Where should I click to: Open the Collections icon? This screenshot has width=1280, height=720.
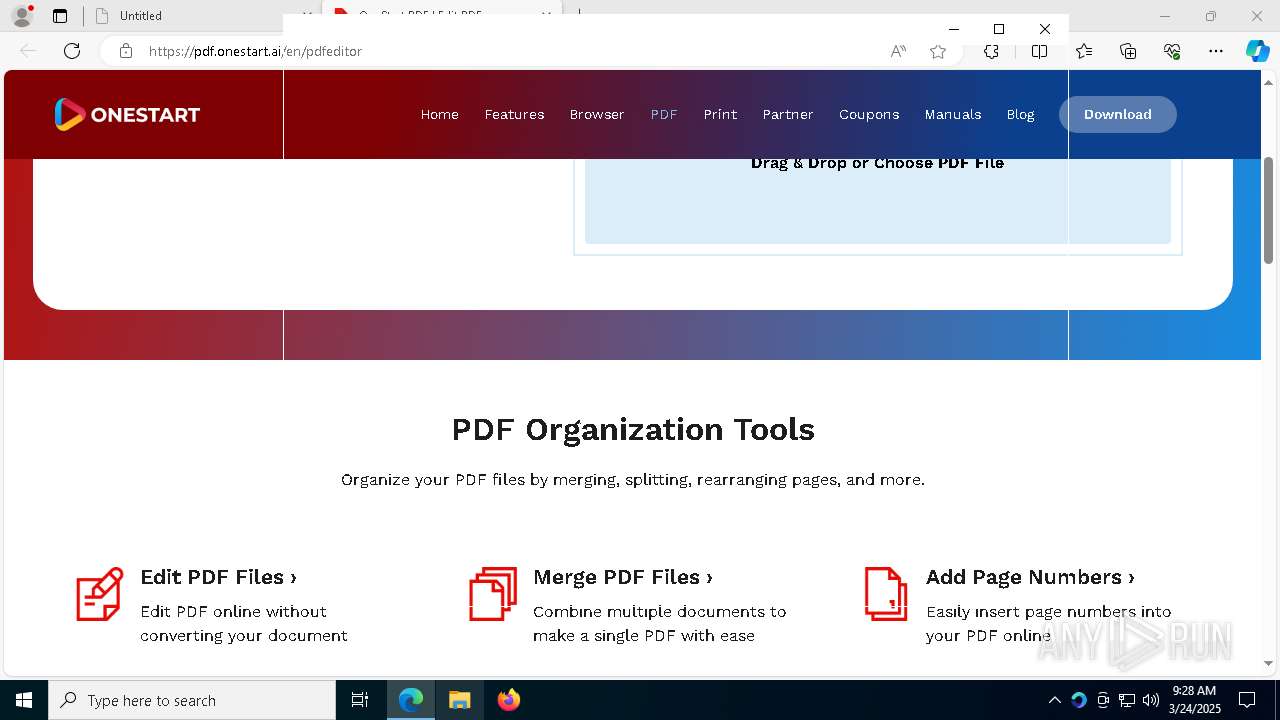click(1128, 52)
